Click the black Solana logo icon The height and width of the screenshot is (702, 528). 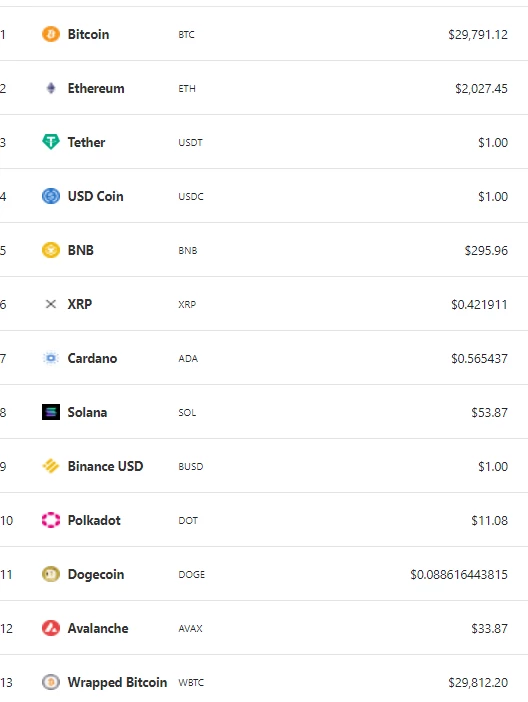(51, 412)
